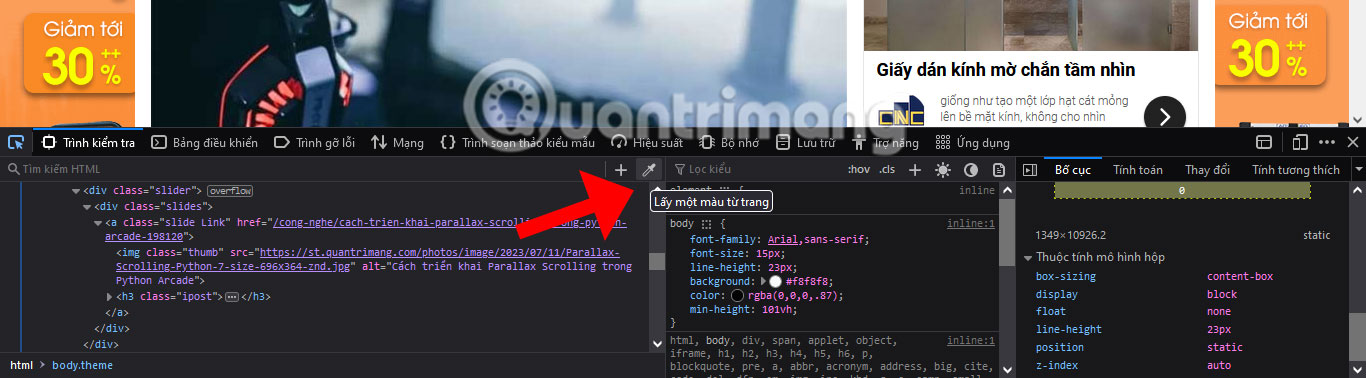Image resolution: width=1366 pixels, height=378 pixels.
Task: Toggle the :hov pseudo-class panel
Action: (x=858, y=170)
